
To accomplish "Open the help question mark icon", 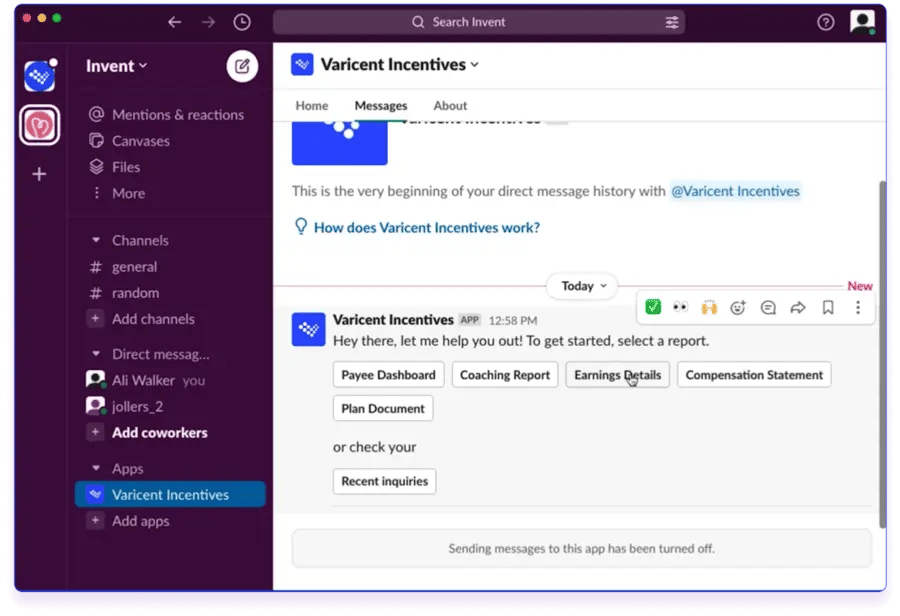I will 825,22.
